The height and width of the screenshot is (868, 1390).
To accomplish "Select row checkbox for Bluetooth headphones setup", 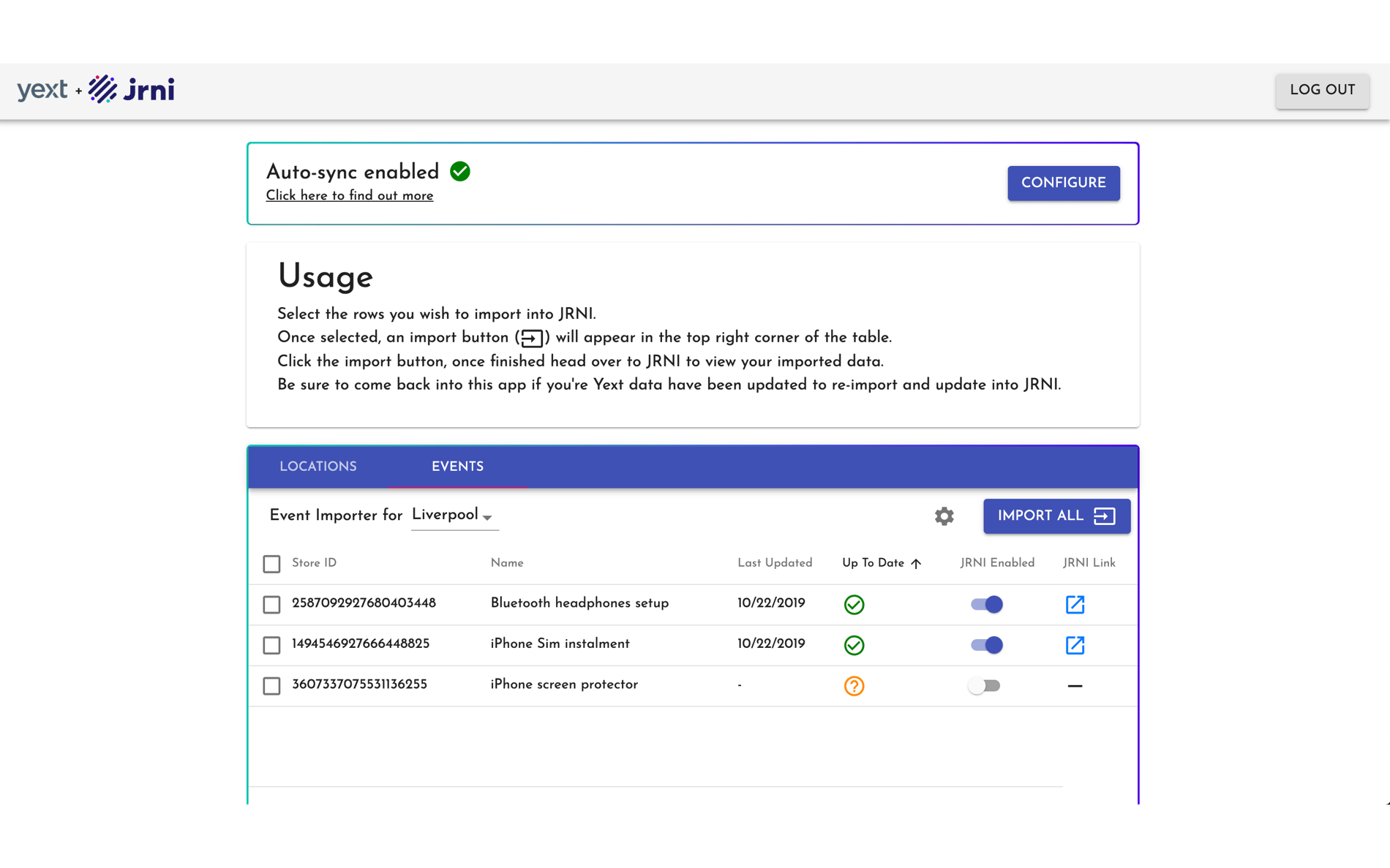I will pos(271,605).
